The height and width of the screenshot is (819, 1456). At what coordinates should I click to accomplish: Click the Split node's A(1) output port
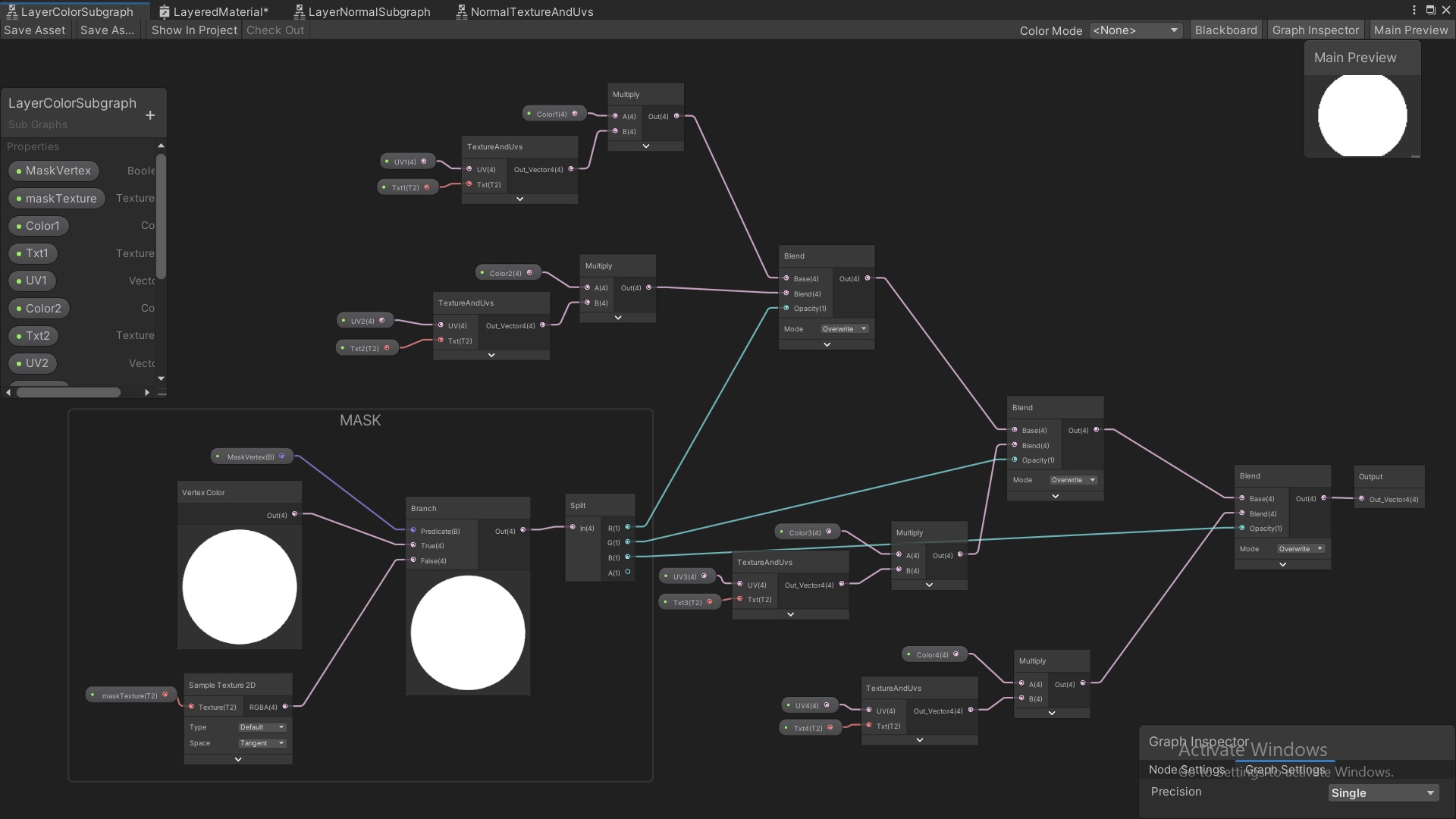tap(628, 572)
